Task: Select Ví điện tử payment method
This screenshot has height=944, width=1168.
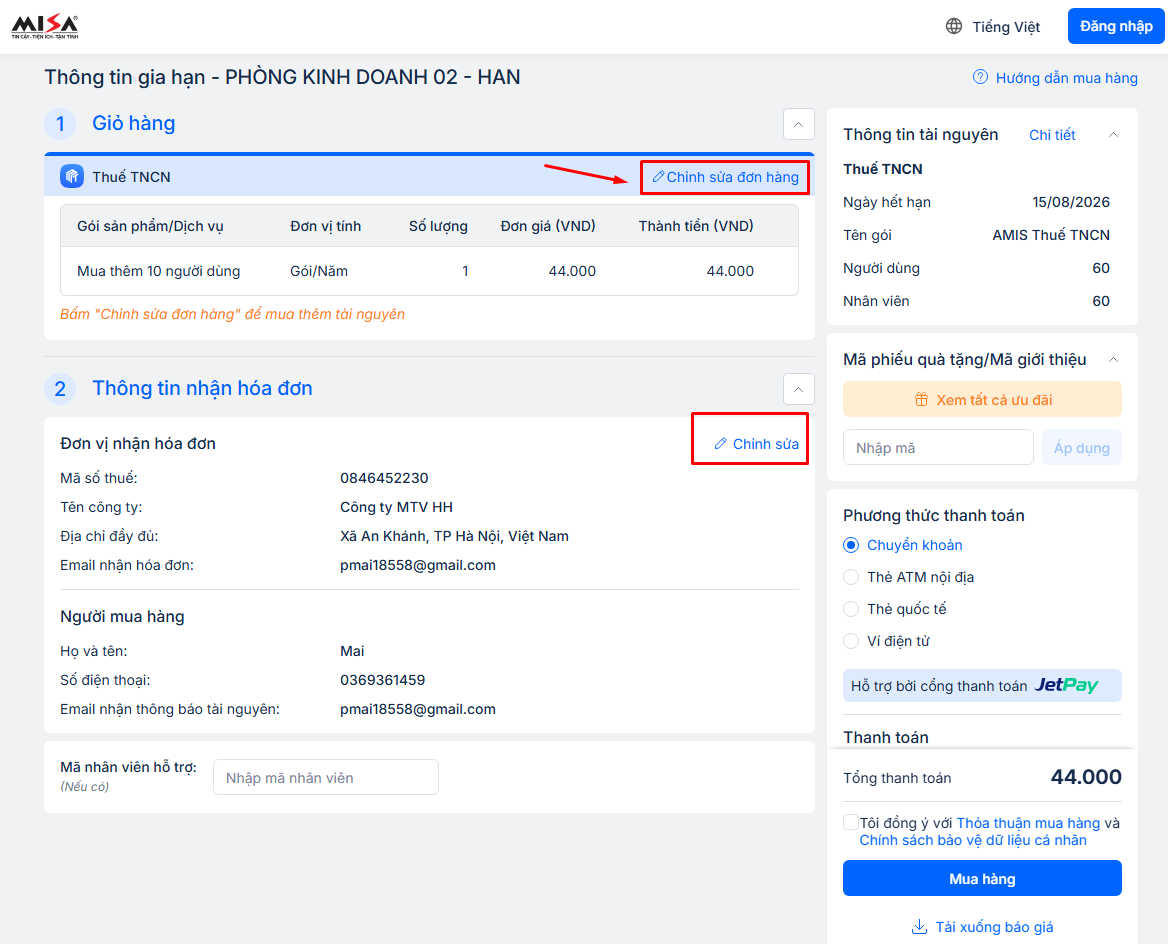Action: [851, 641]
